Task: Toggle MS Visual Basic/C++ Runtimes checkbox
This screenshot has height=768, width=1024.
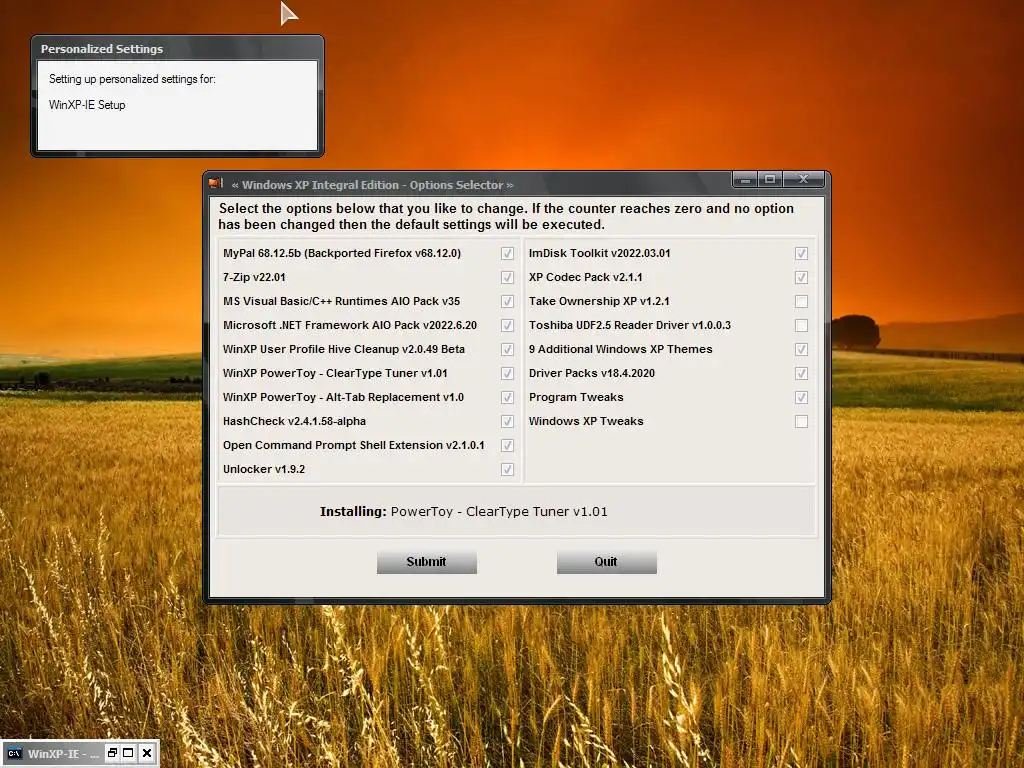Action: [507, 301]
